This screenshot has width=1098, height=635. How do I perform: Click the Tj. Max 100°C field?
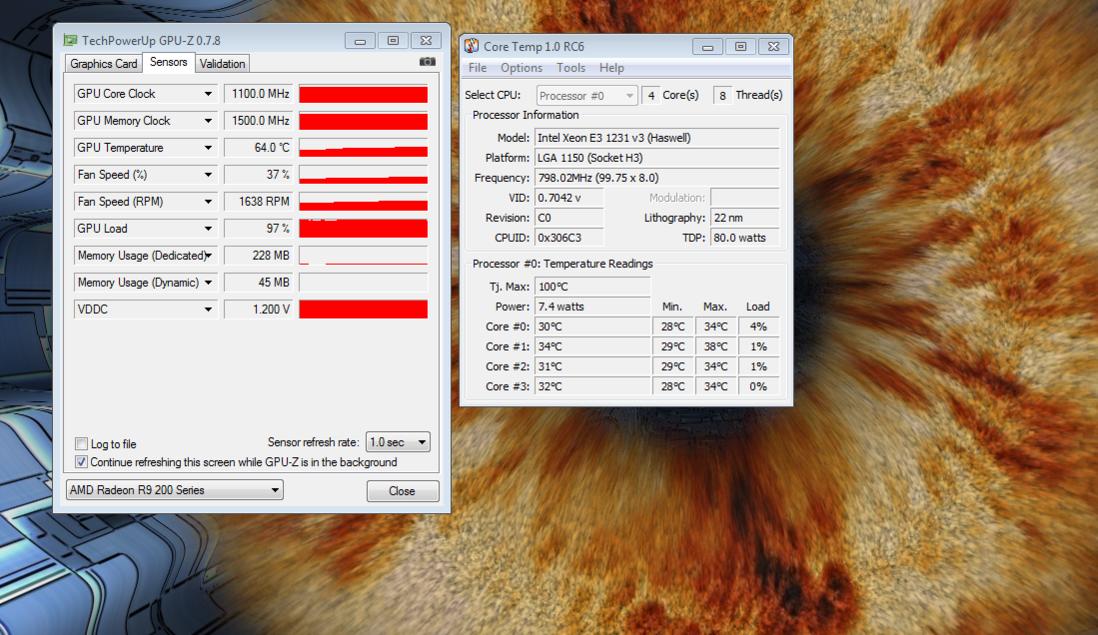coord(592,286)
